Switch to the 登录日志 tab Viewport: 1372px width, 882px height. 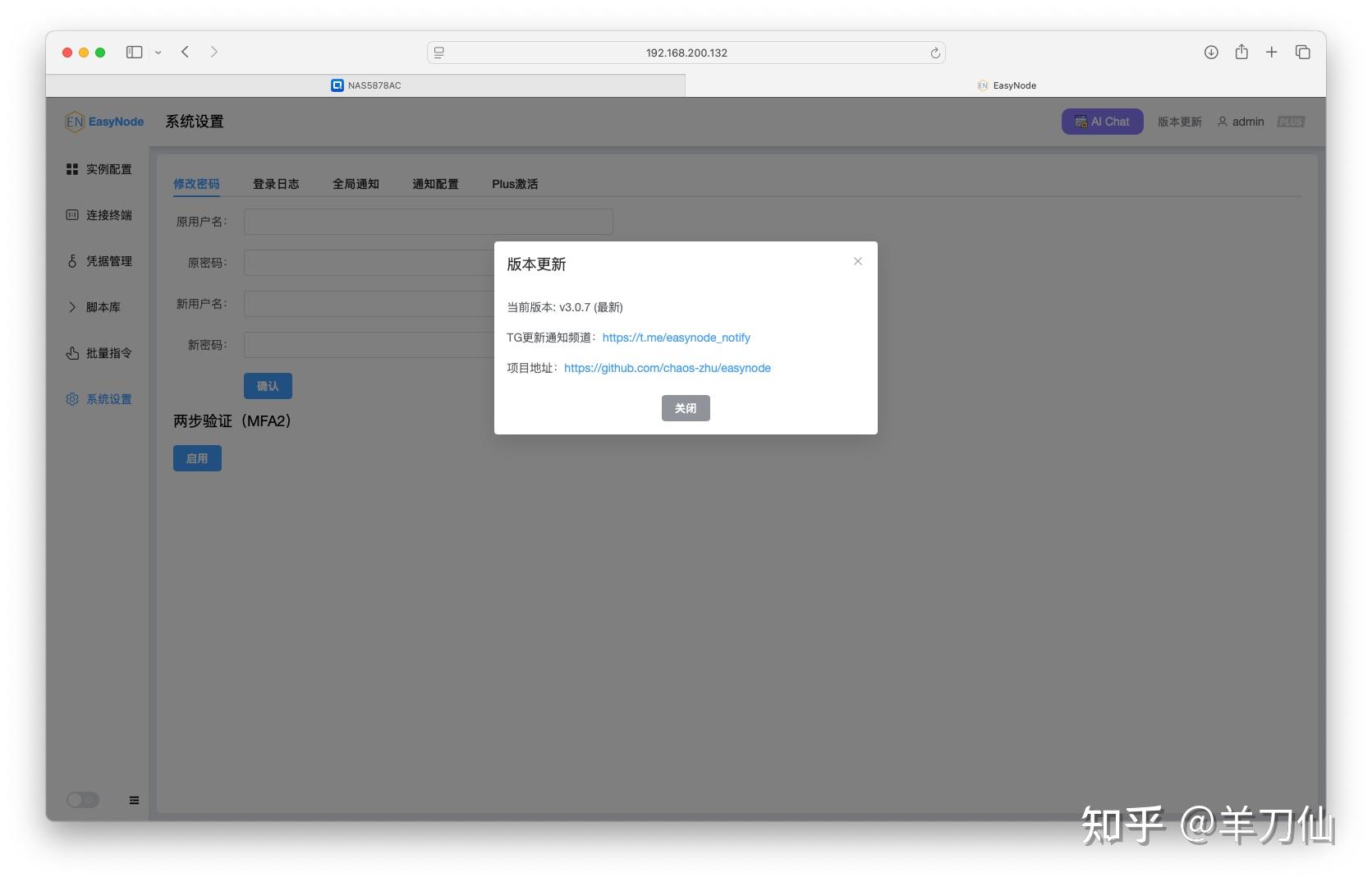pyautogui.click(x=276, y=184)
